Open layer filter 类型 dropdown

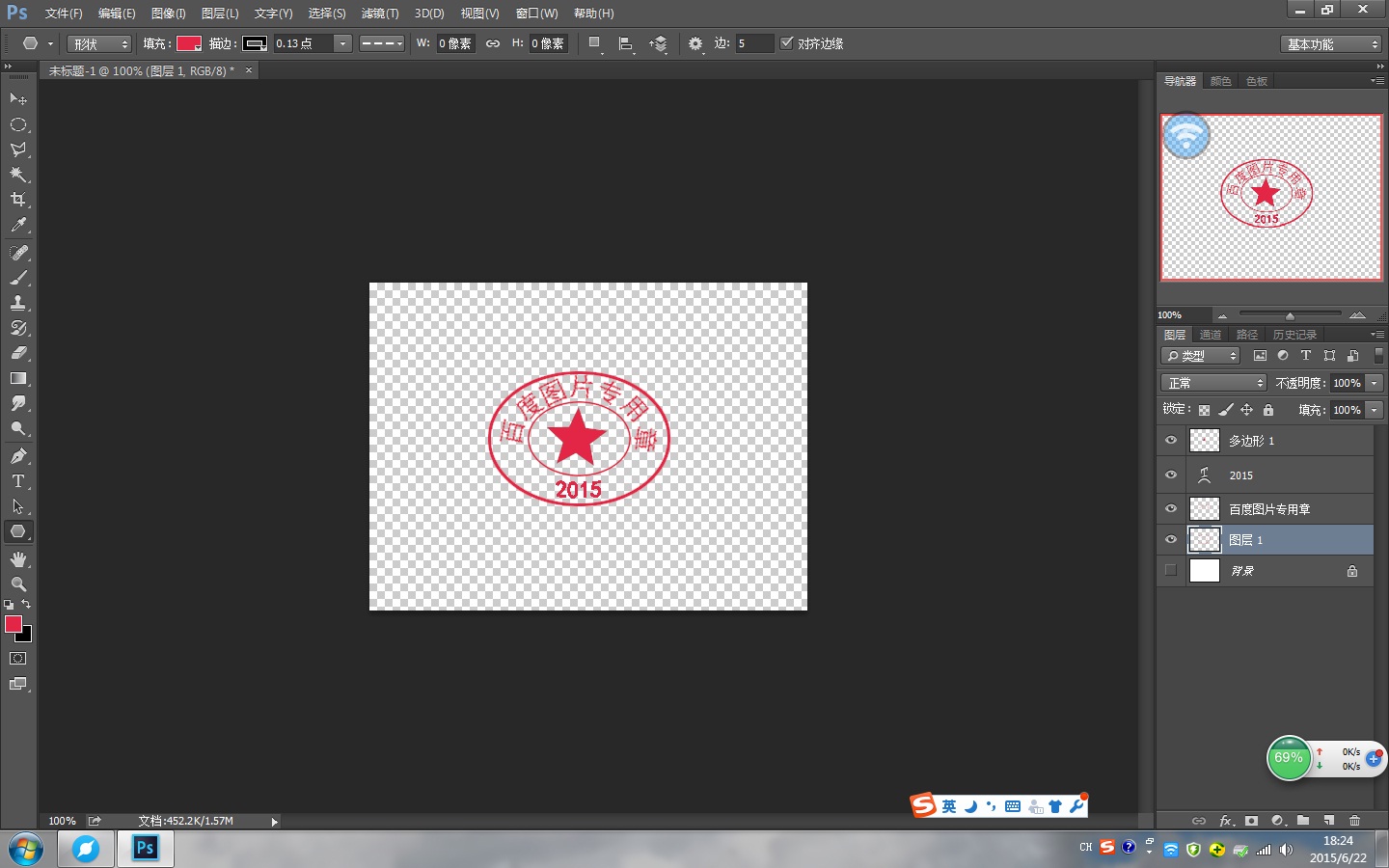[x=1201, y=356]
